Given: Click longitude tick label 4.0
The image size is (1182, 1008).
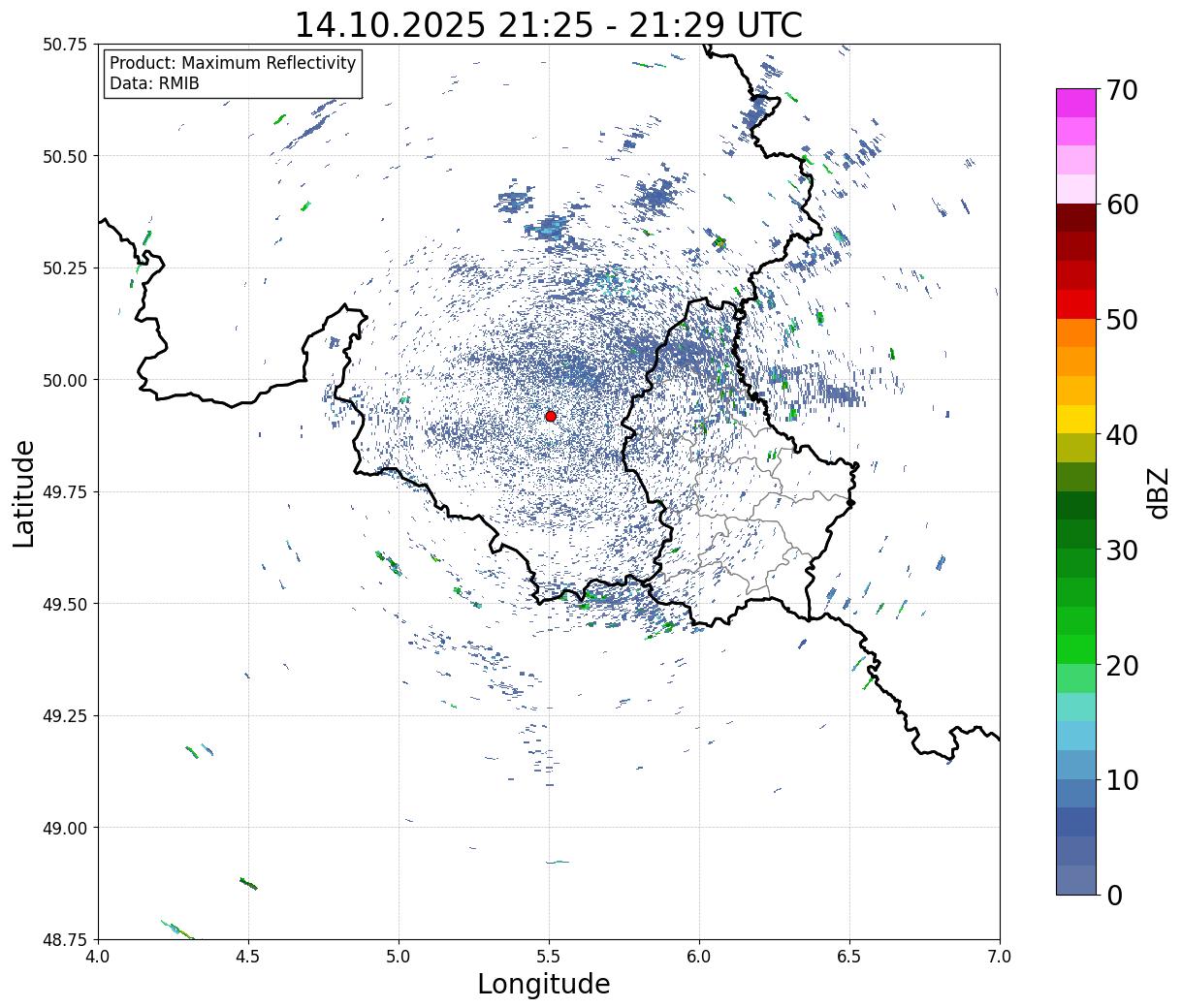Looking at the screenshot, I should click(98, 957).
